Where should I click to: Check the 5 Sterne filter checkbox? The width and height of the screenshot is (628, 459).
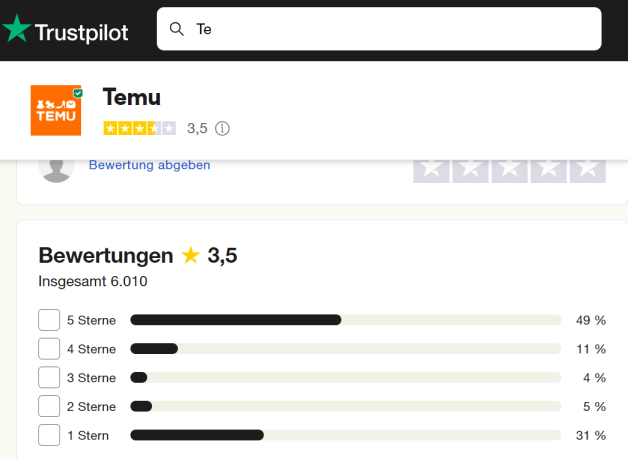pos(49,320)
